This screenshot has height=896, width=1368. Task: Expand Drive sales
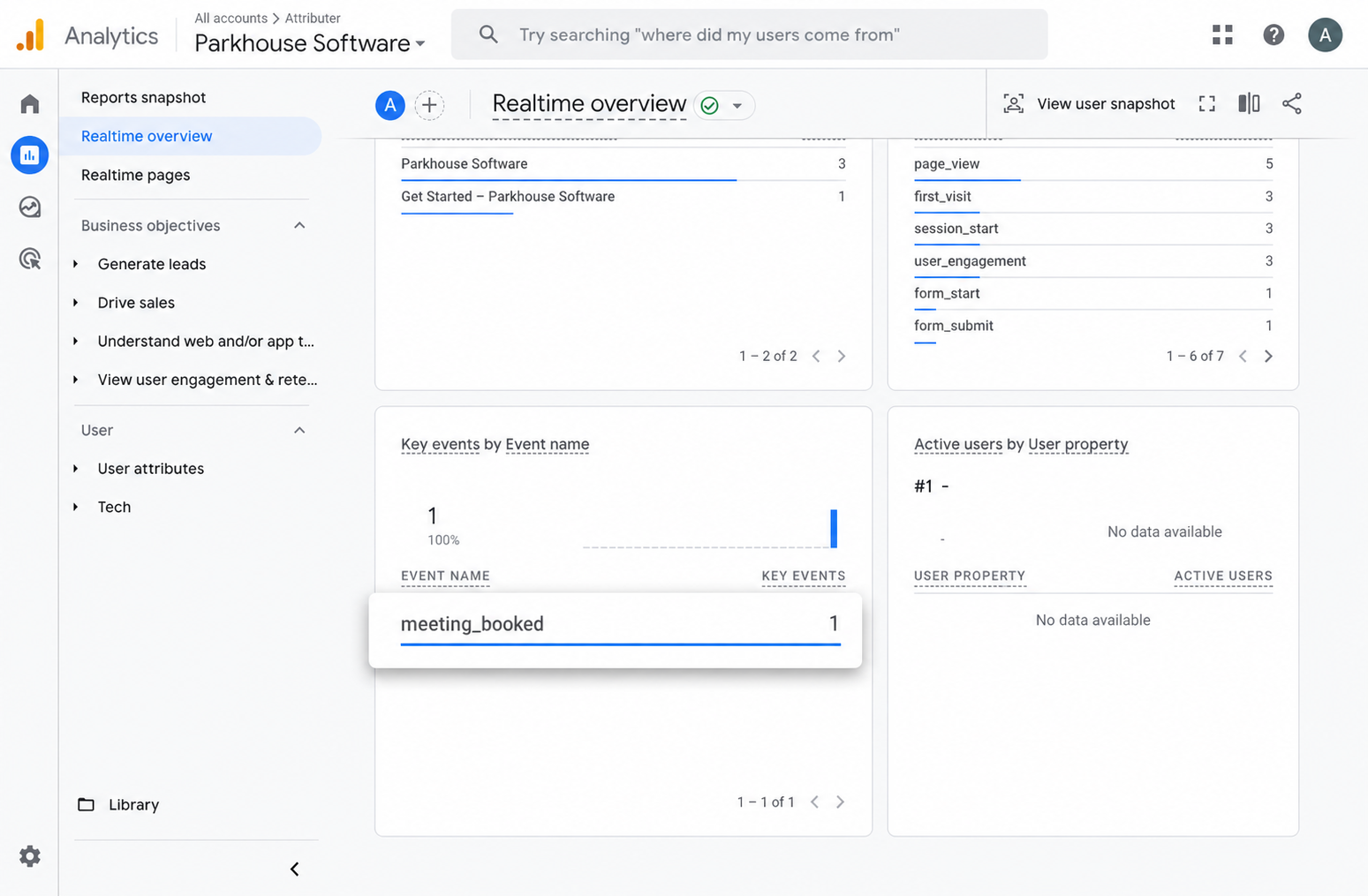click(76, 303)
